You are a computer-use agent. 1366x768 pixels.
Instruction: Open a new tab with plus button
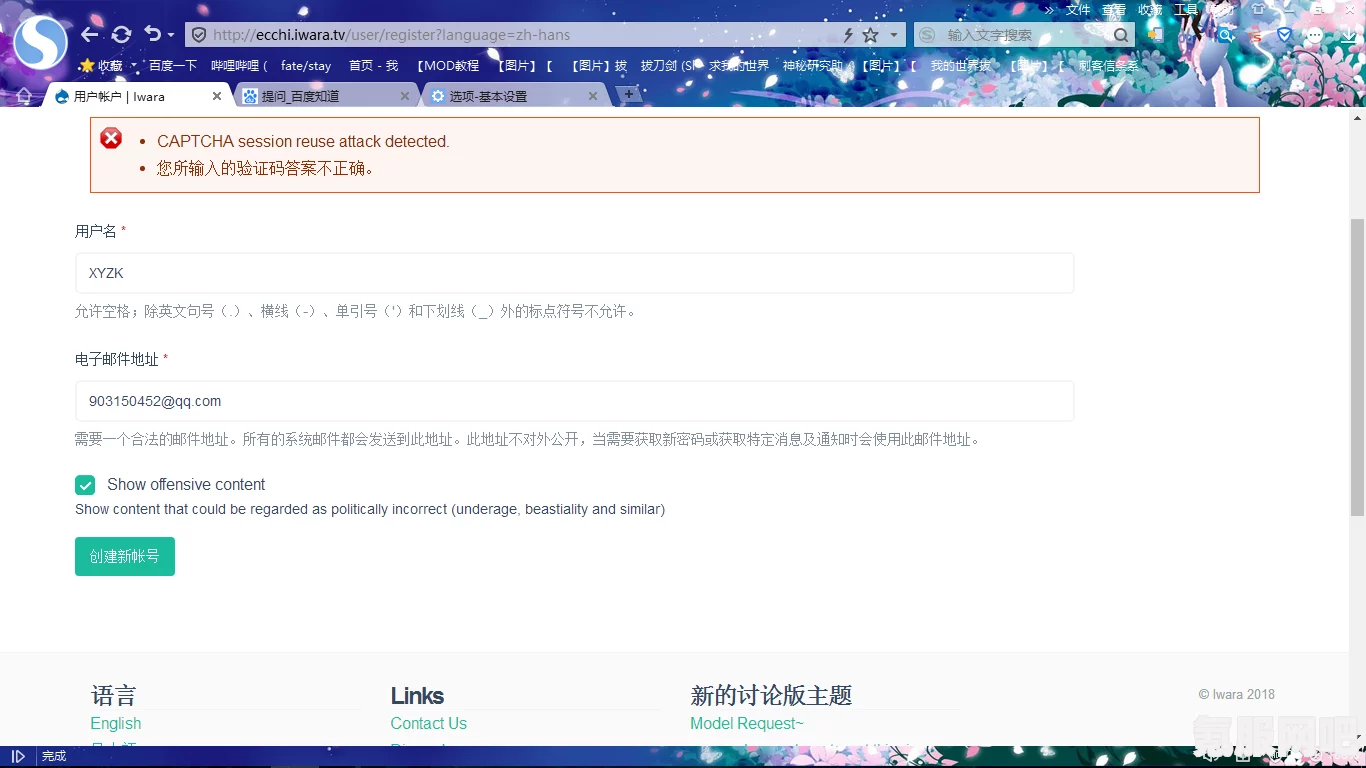coord(628,94)
